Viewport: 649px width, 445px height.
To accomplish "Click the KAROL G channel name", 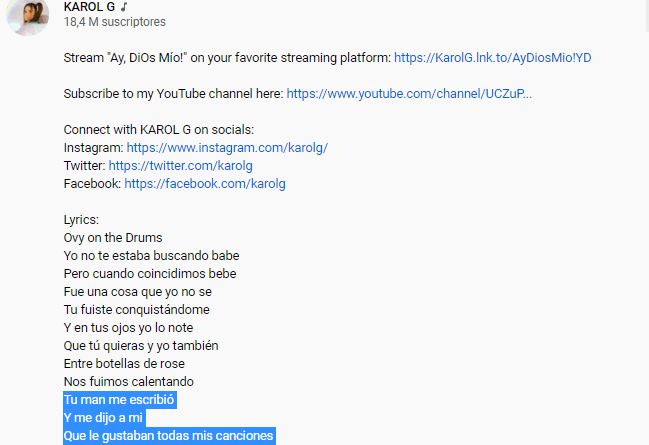I will (x=89, y=7).
